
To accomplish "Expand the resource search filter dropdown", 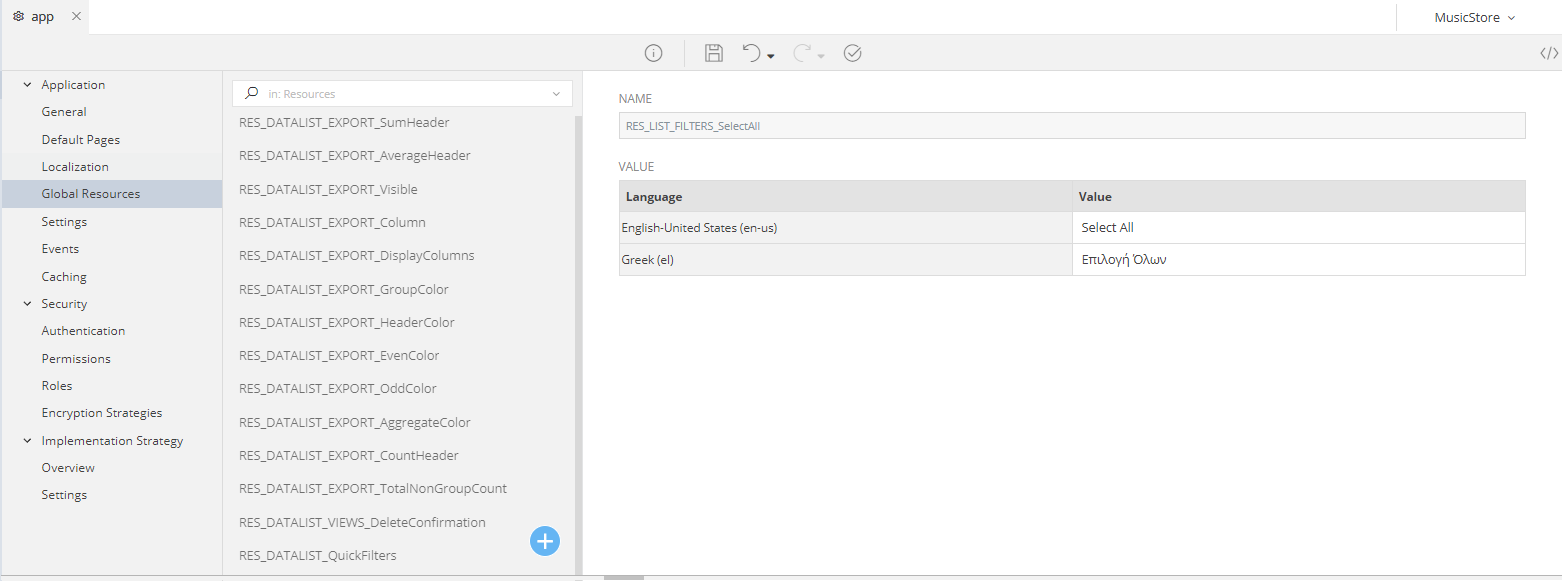I will (557, 94).
